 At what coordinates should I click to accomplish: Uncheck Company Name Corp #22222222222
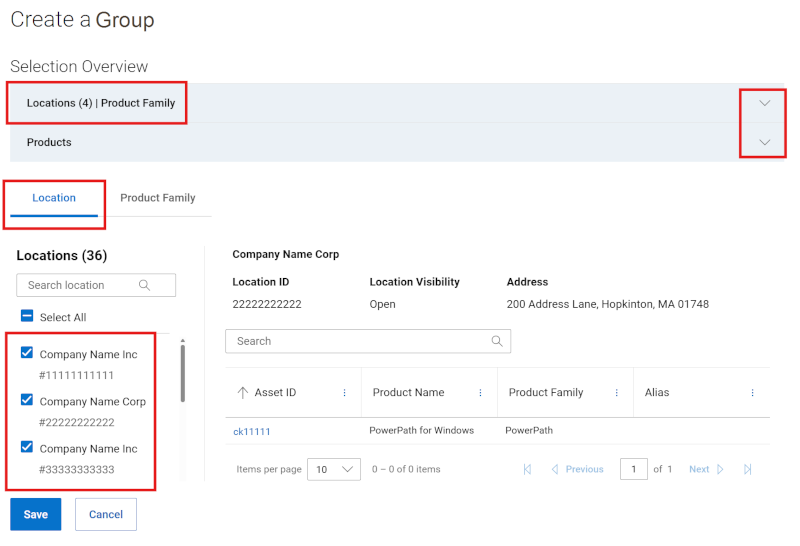(x=27, y=400)
